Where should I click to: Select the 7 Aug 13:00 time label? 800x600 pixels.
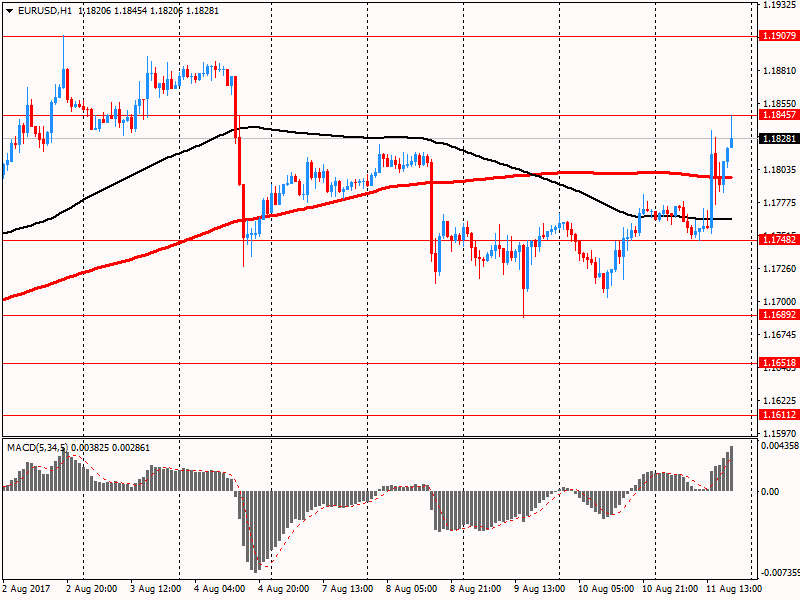347,589
